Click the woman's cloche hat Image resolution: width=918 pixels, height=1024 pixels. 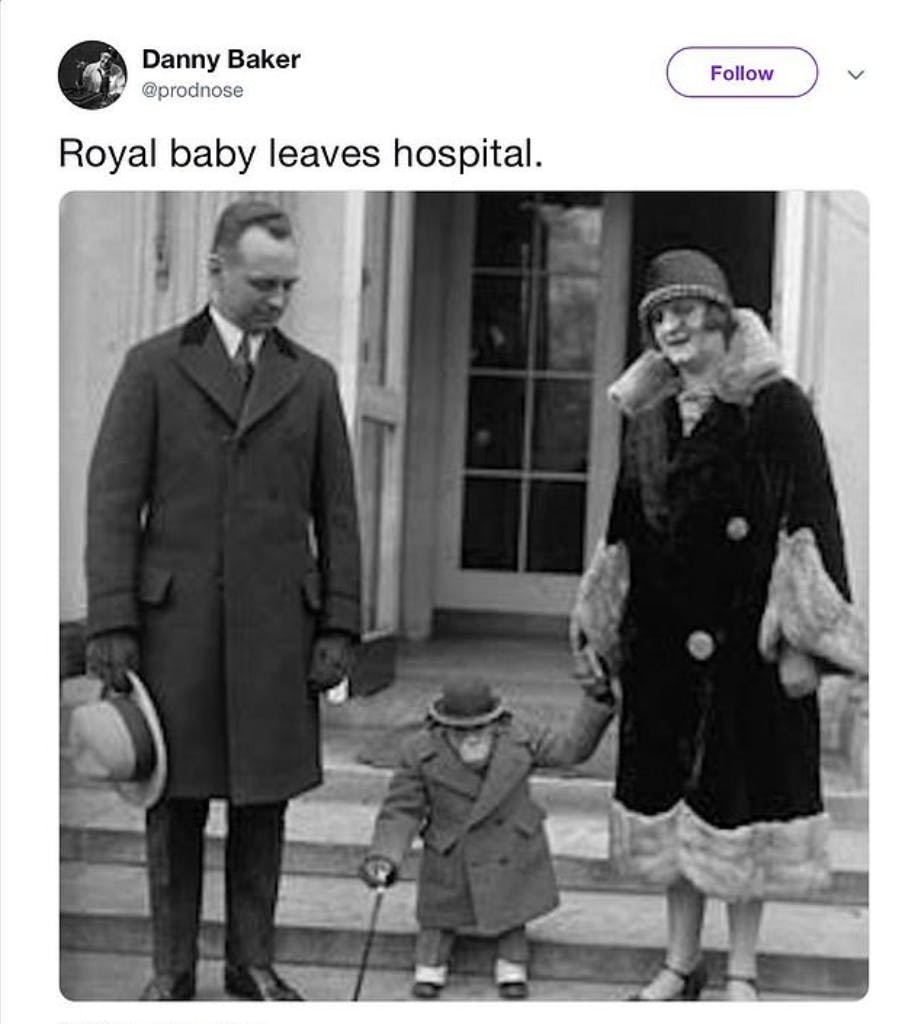(684, 279)
